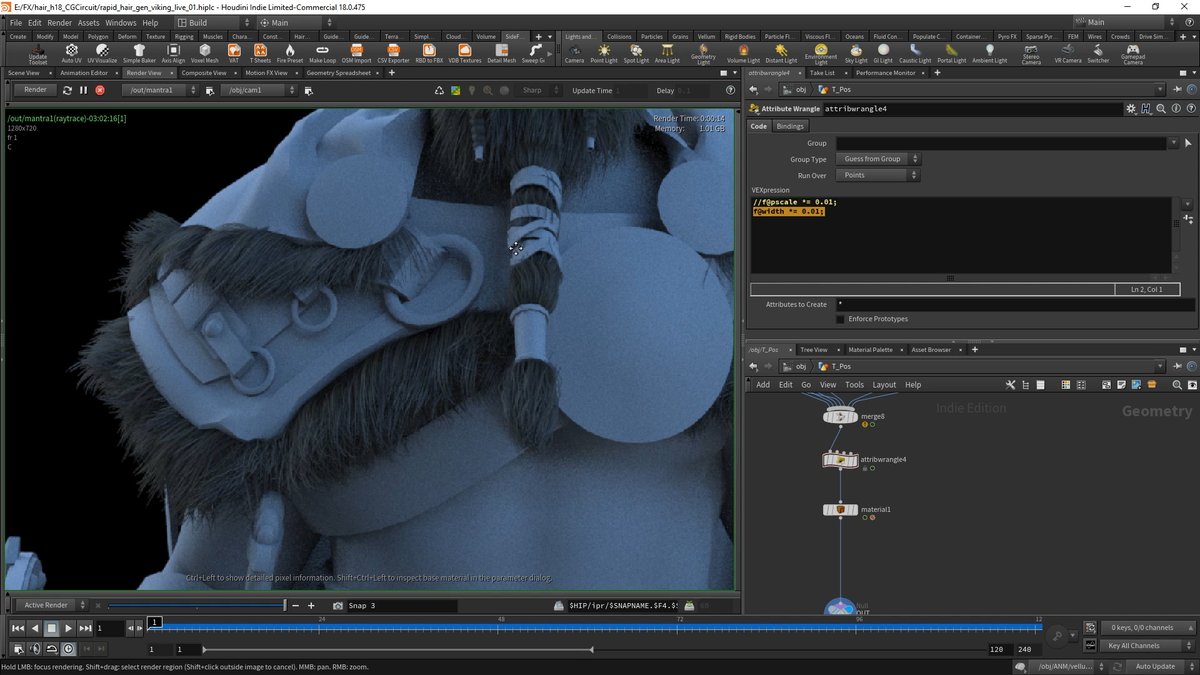Click the Group input field

(1001, 143)
